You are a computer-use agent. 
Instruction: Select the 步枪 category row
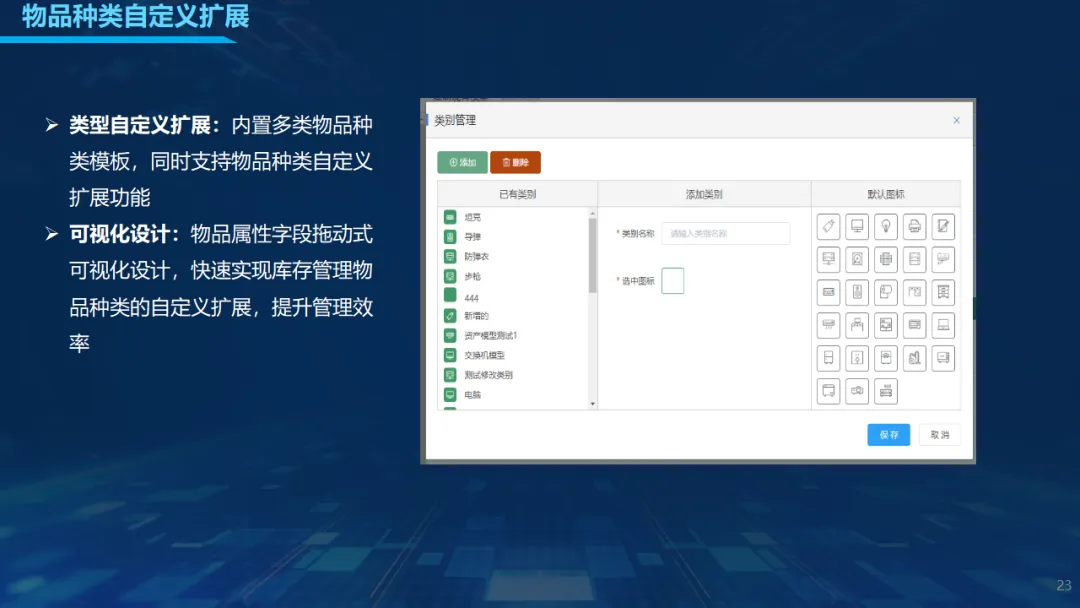point(515,276)
